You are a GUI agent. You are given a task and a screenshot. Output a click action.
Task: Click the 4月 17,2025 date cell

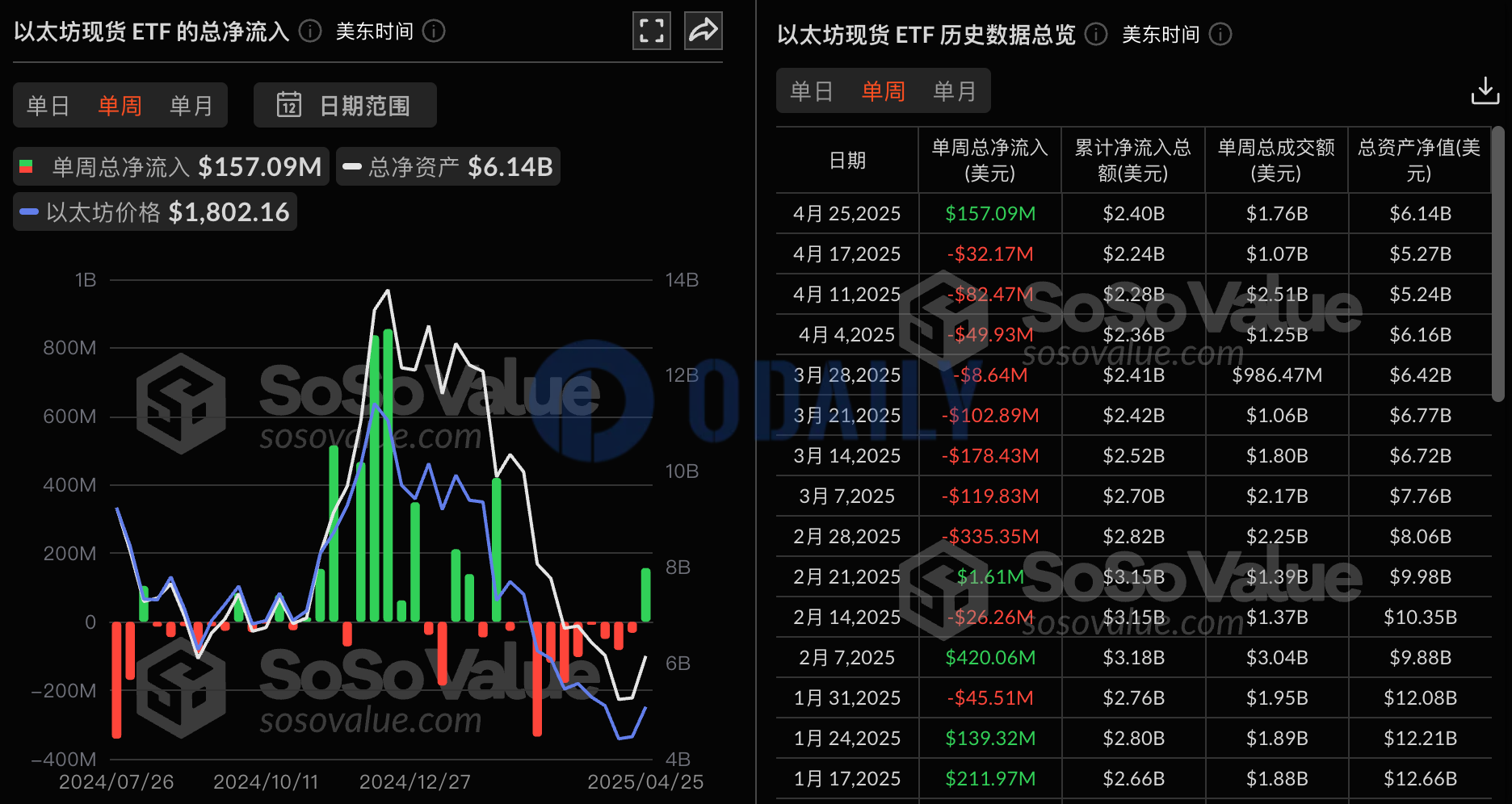[847, 254]
